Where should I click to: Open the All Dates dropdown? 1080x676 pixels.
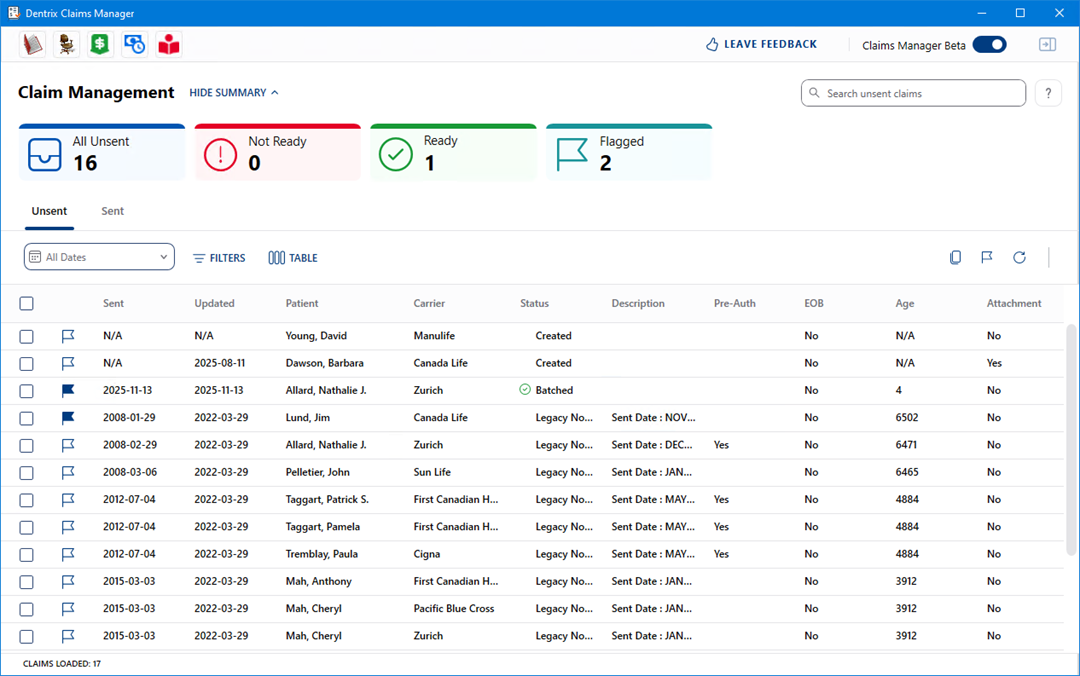pyautogui.click(x=99, y=257)
